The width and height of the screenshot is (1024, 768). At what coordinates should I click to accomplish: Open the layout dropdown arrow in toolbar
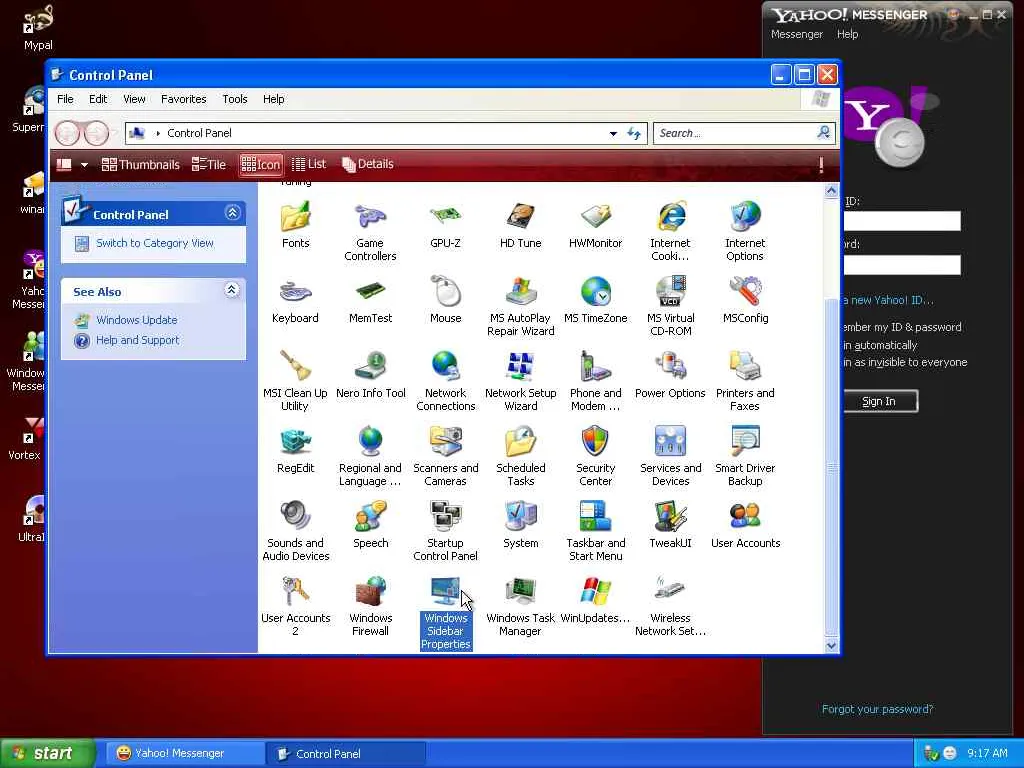(x=84, y=165)
